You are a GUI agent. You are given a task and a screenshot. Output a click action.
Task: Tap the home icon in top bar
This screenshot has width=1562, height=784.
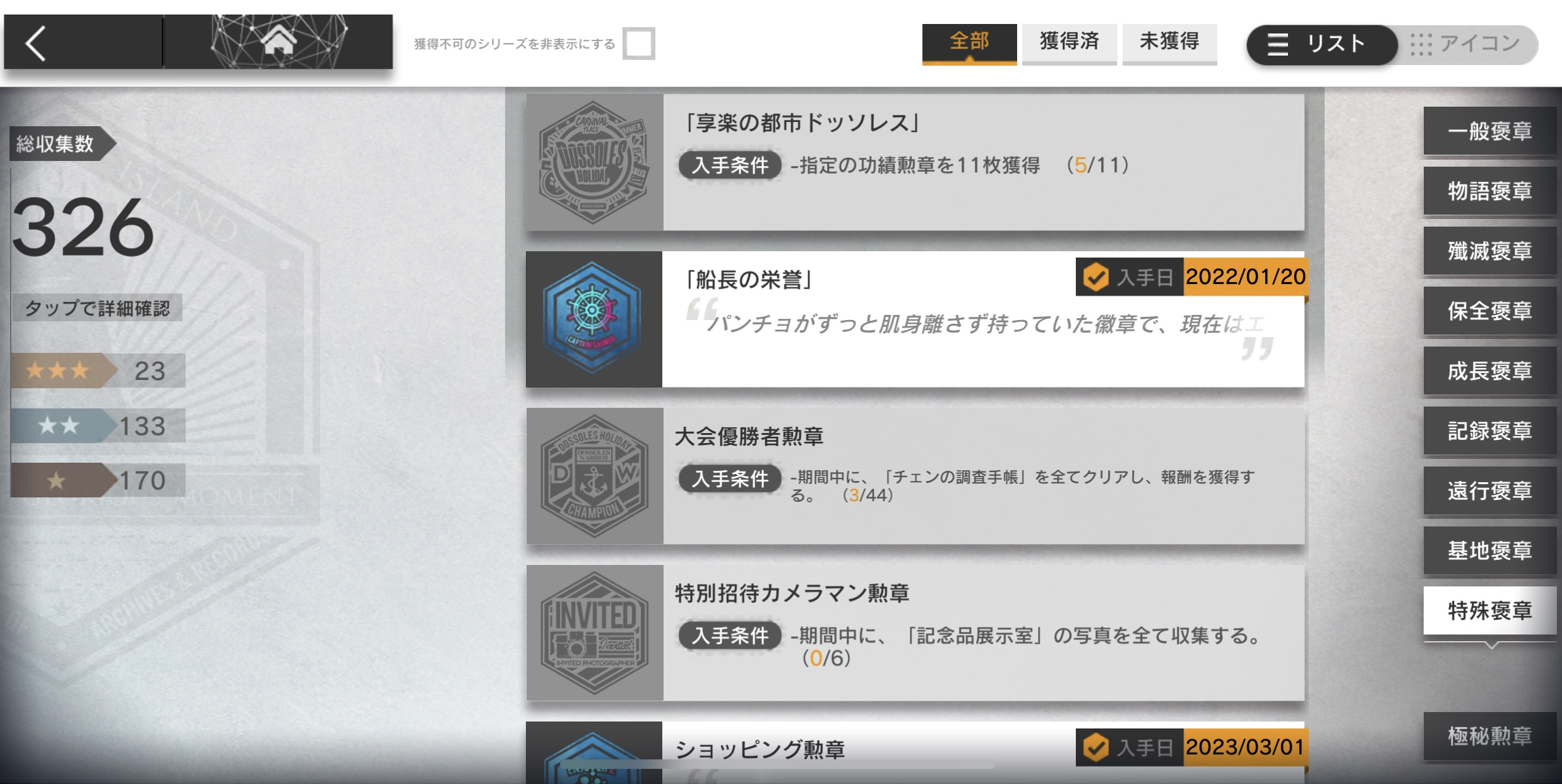click(278, 42)
